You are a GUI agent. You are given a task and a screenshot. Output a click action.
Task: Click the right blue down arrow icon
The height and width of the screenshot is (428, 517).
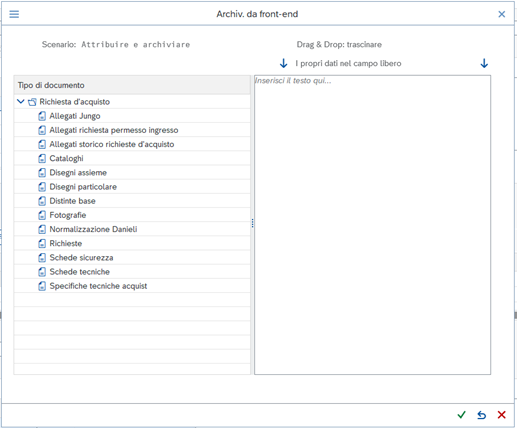pyautogui.click(x=484, y=63)
